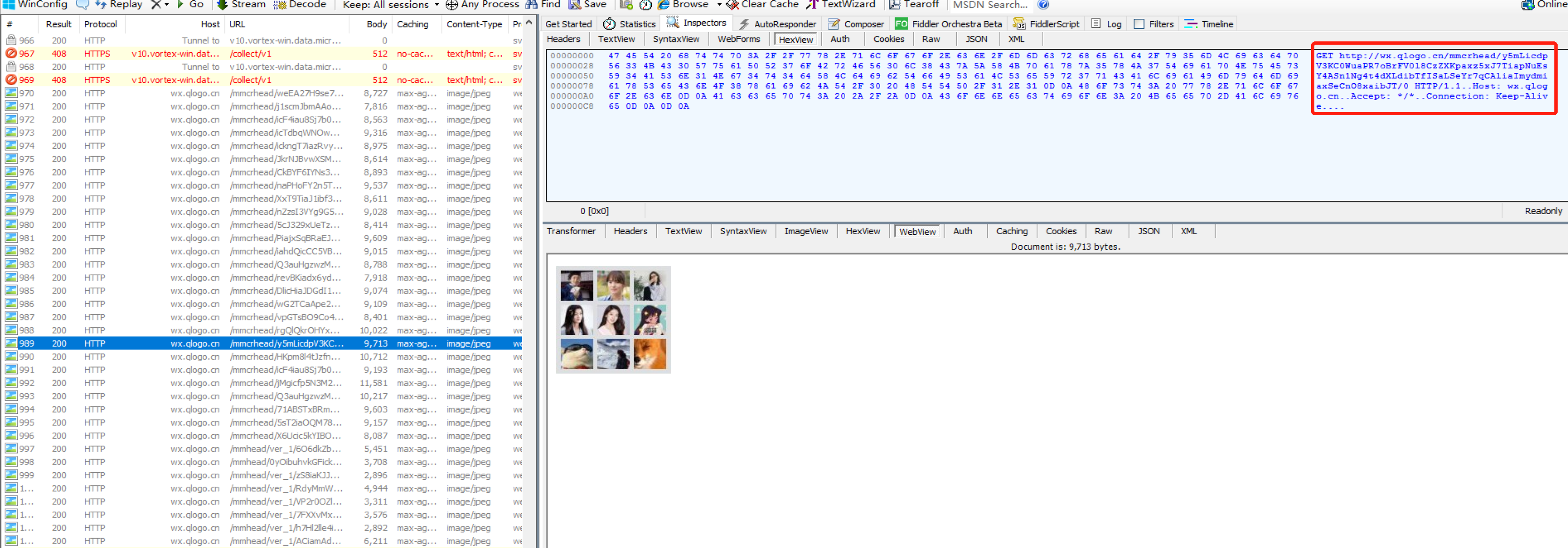This screenshot has height=548, width=1568.
Task: Click the Stream mode icon
Action: point(223,4)
